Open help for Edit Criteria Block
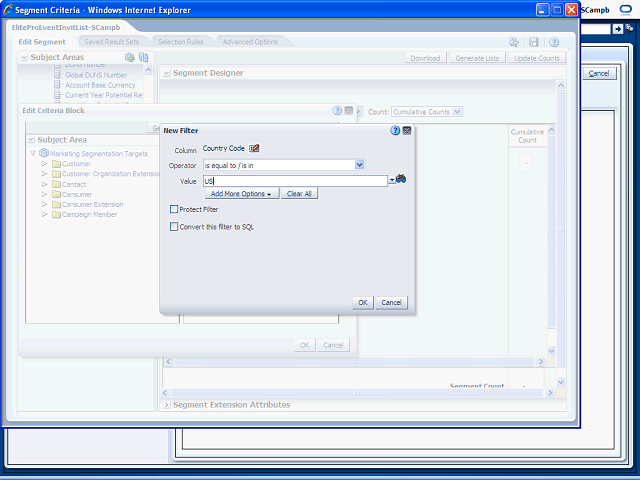 (x=337, y=110)
